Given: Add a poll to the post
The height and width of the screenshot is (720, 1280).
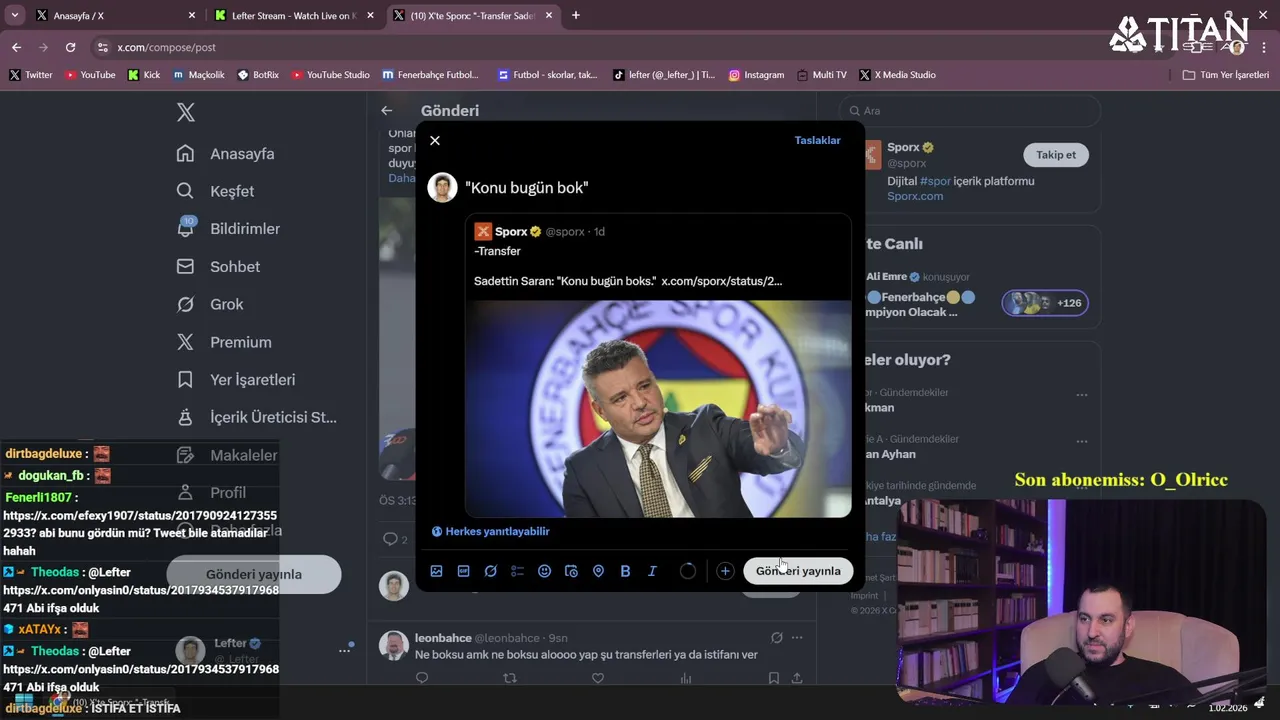Looking at the screenshot, I should coord(517,571).
